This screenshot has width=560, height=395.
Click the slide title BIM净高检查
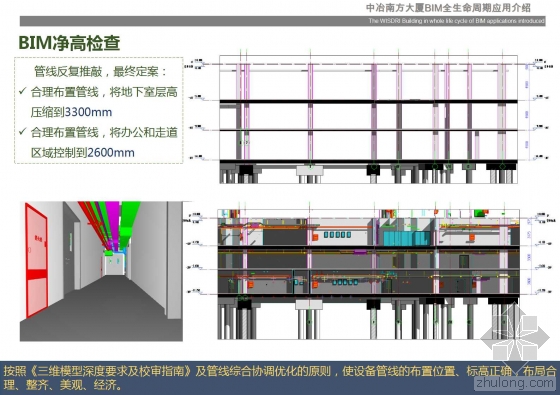coord(69,43)
